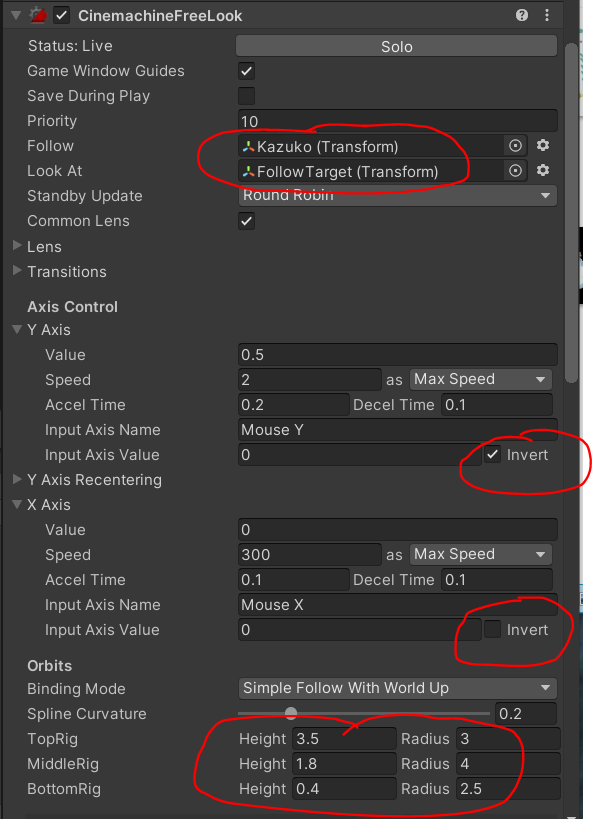Click the CinemachineFreeLook component icon

[x=38, y=15]
